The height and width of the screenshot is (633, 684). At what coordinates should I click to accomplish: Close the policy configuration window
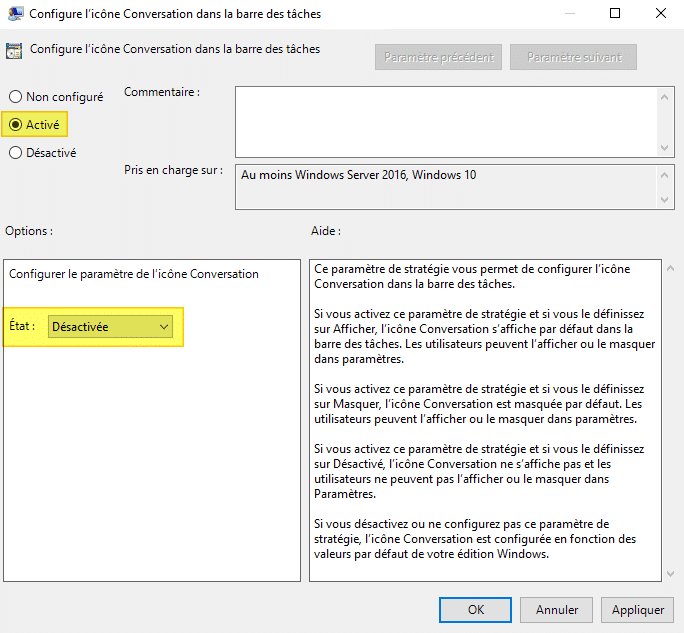(661, 14)
